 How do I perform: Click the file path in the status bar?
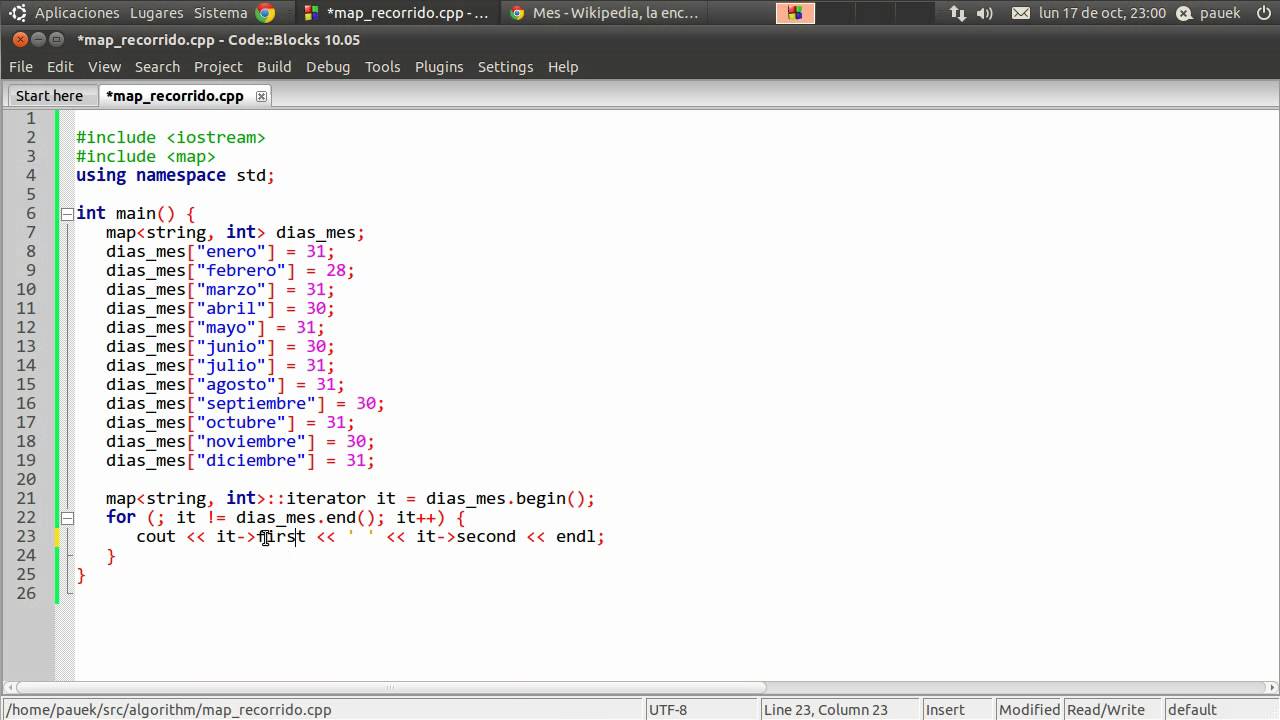click(x=170, y=709)
